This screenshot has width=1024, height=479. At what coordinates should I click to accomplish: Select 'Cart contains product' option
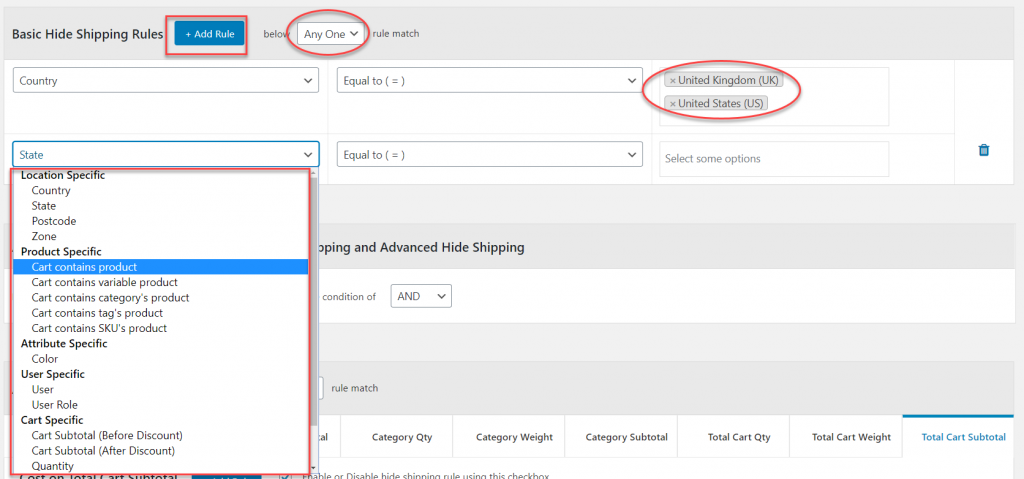[84, 267]
